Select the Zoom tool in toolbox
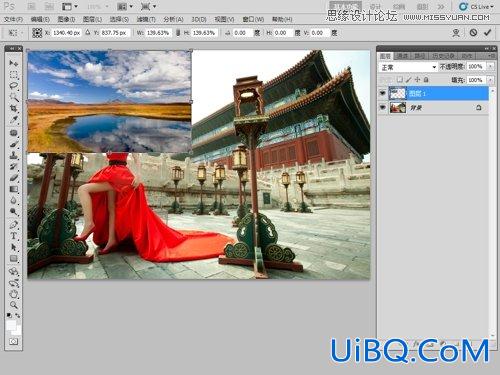This screenshot has width=500, height=375. click(x=14, y=305)
